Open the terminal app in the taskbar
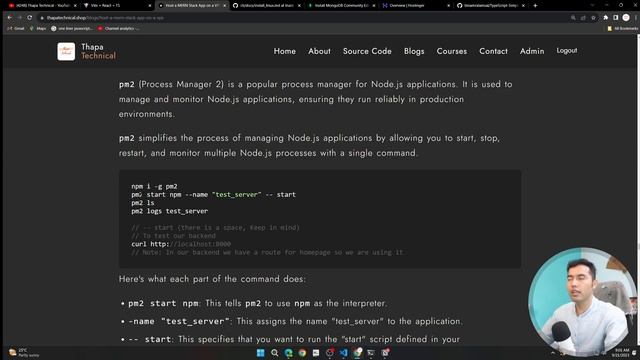The height and width of the screenshot is (360, 640). point(371,353)
